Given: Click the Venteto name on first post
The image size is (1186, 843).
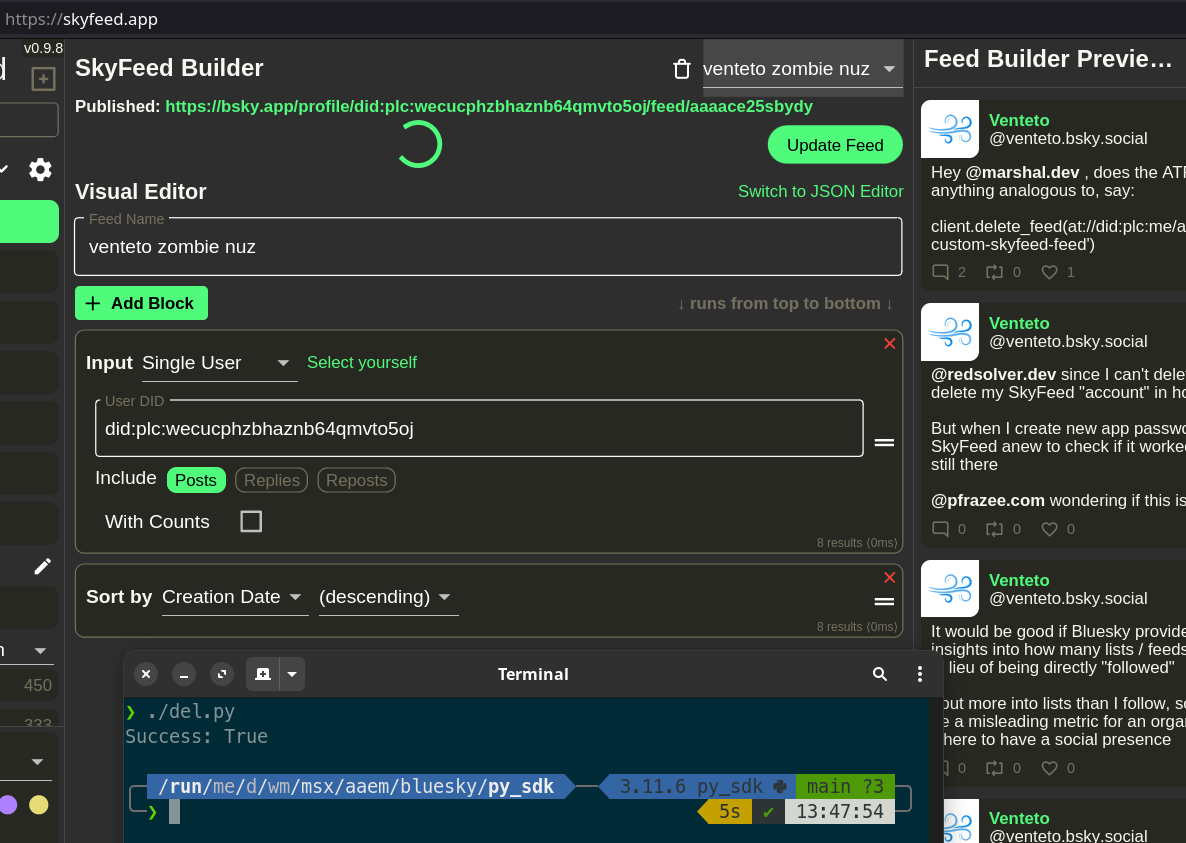Looking at the screenshot, I should tap(1019, 120).
